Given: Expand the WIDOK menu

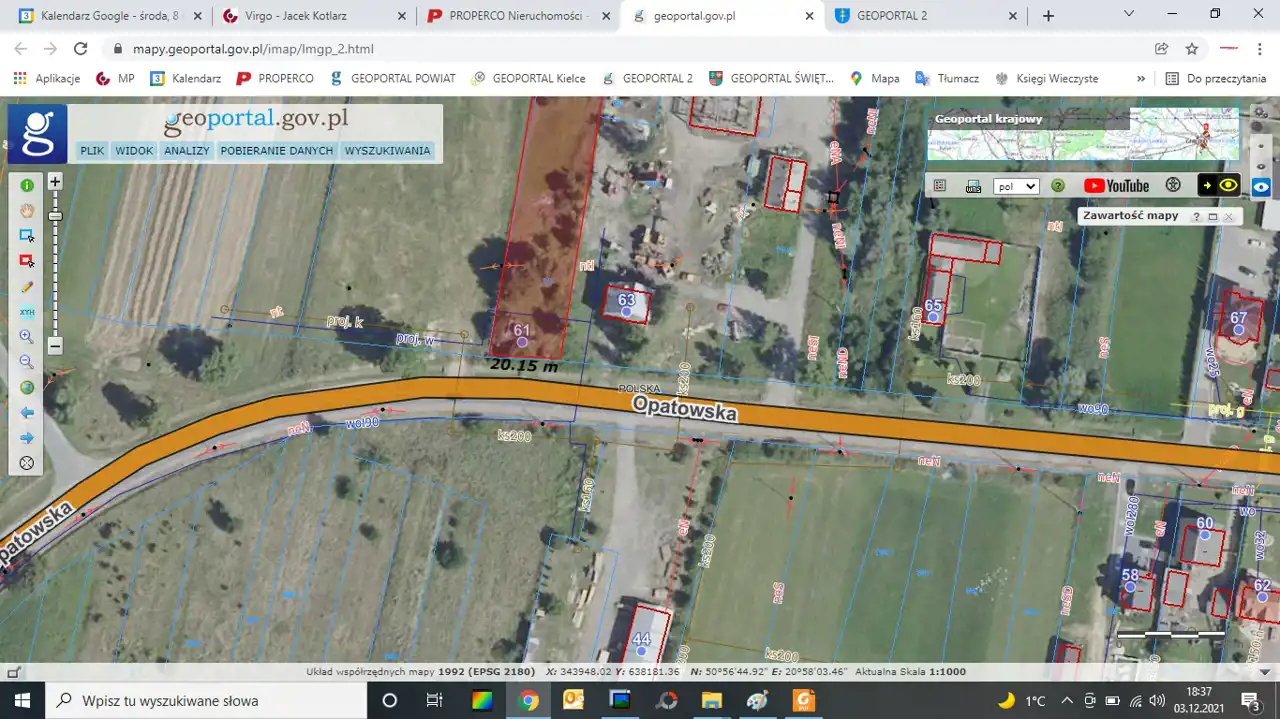Looking at the screenshot, I should pos(134,151).
